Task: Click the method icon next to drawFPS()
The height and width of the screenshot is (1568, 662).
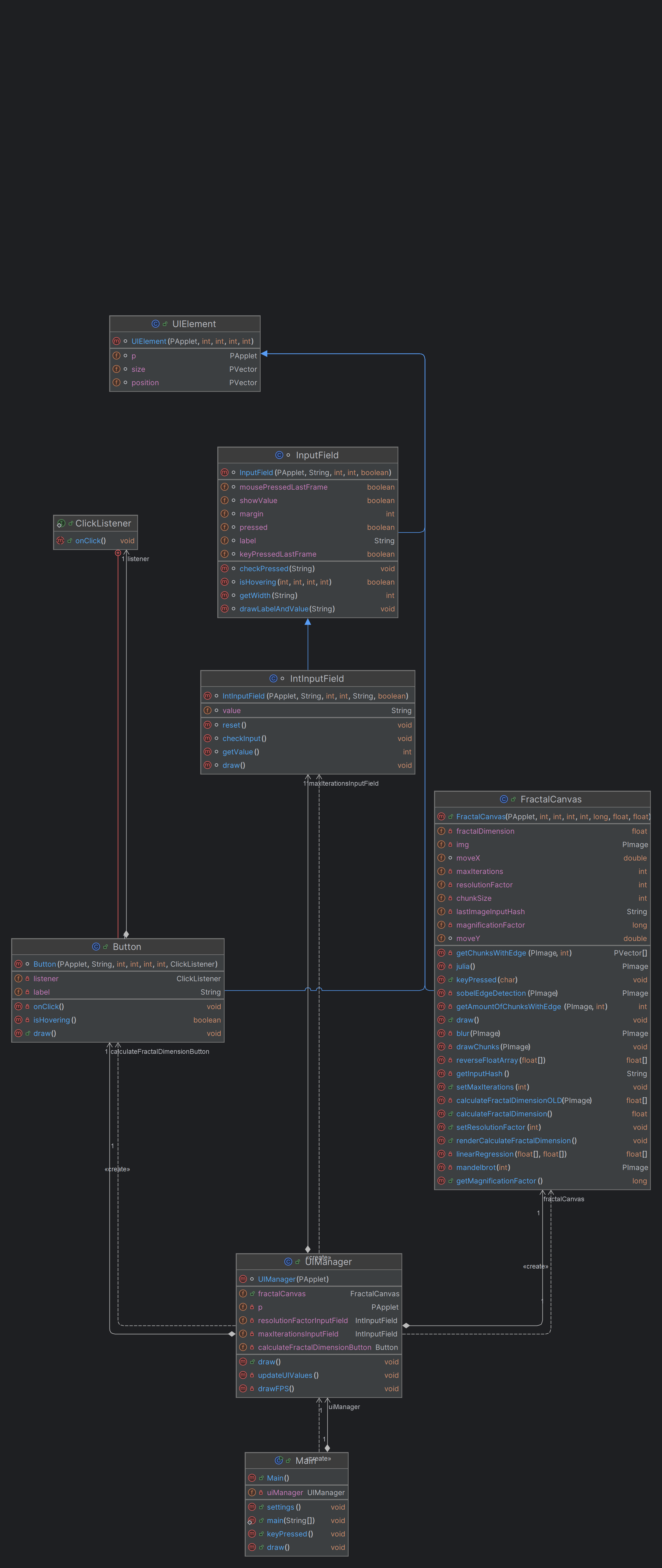Action: (x=243, y=1388)
